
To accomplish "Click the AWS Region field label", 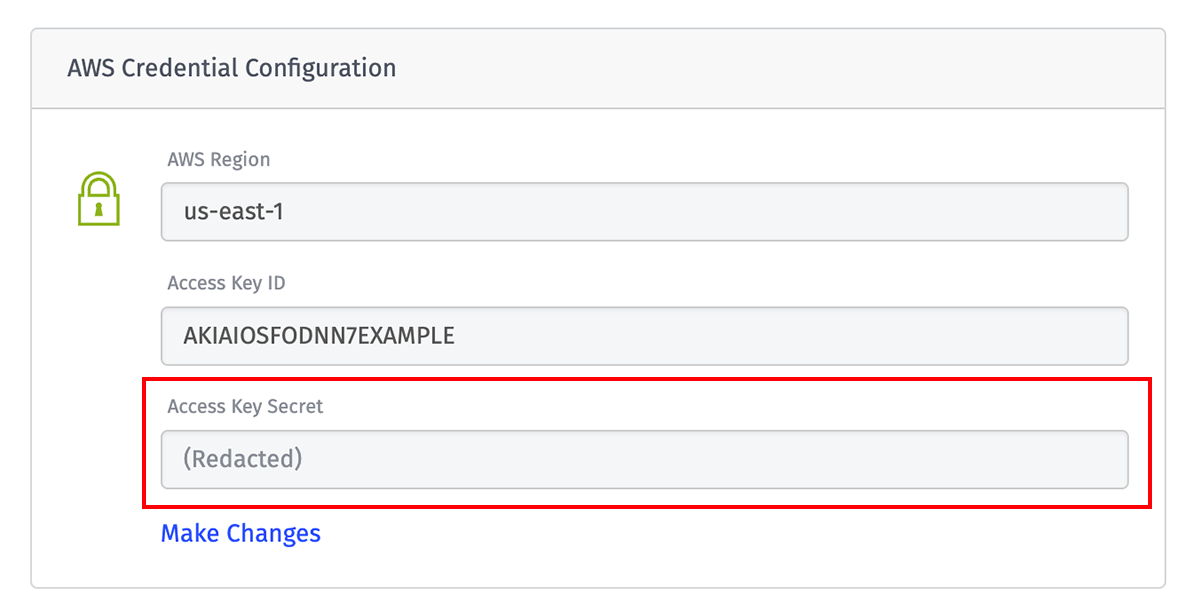I will click(x=219, y=160).
